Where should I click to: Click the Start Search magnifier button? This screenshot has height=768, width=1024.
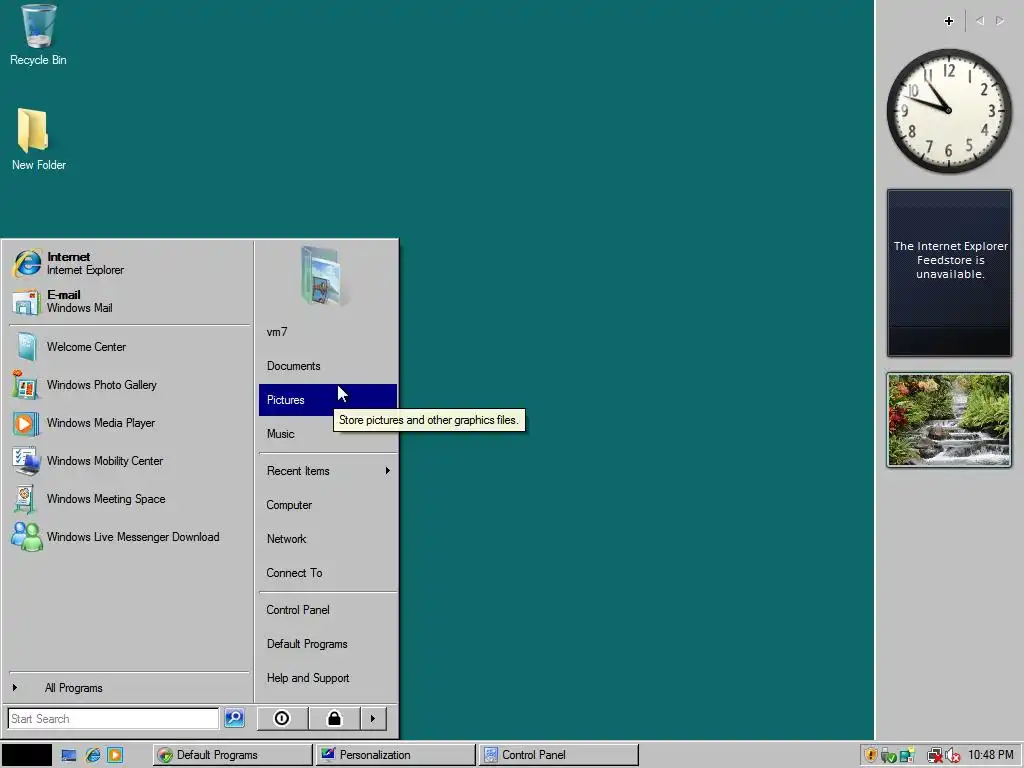[x=234, y=718]
